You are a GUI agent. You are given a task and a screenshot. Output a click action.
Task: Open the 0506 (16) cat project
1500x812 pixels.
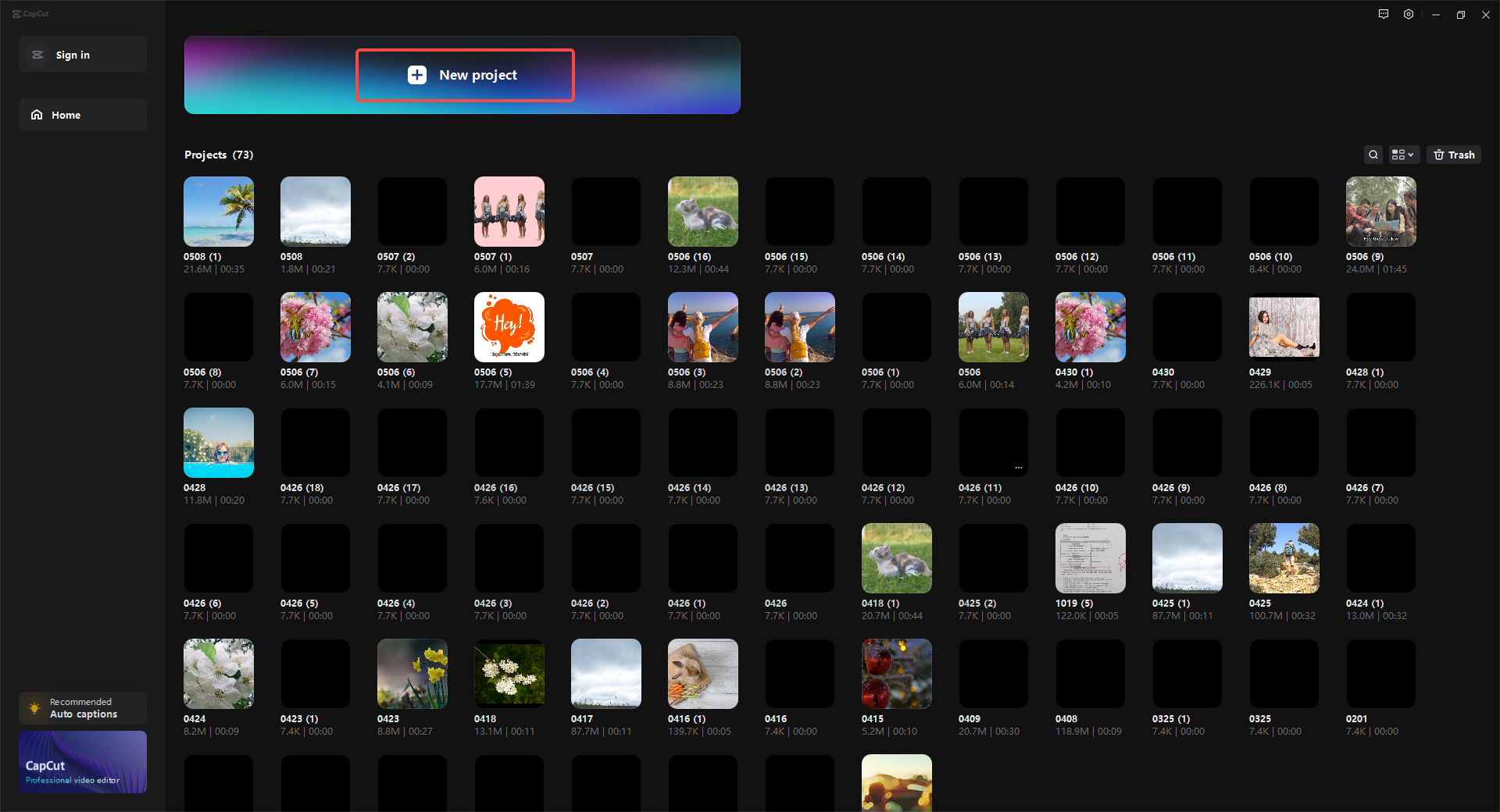(702, 211)
